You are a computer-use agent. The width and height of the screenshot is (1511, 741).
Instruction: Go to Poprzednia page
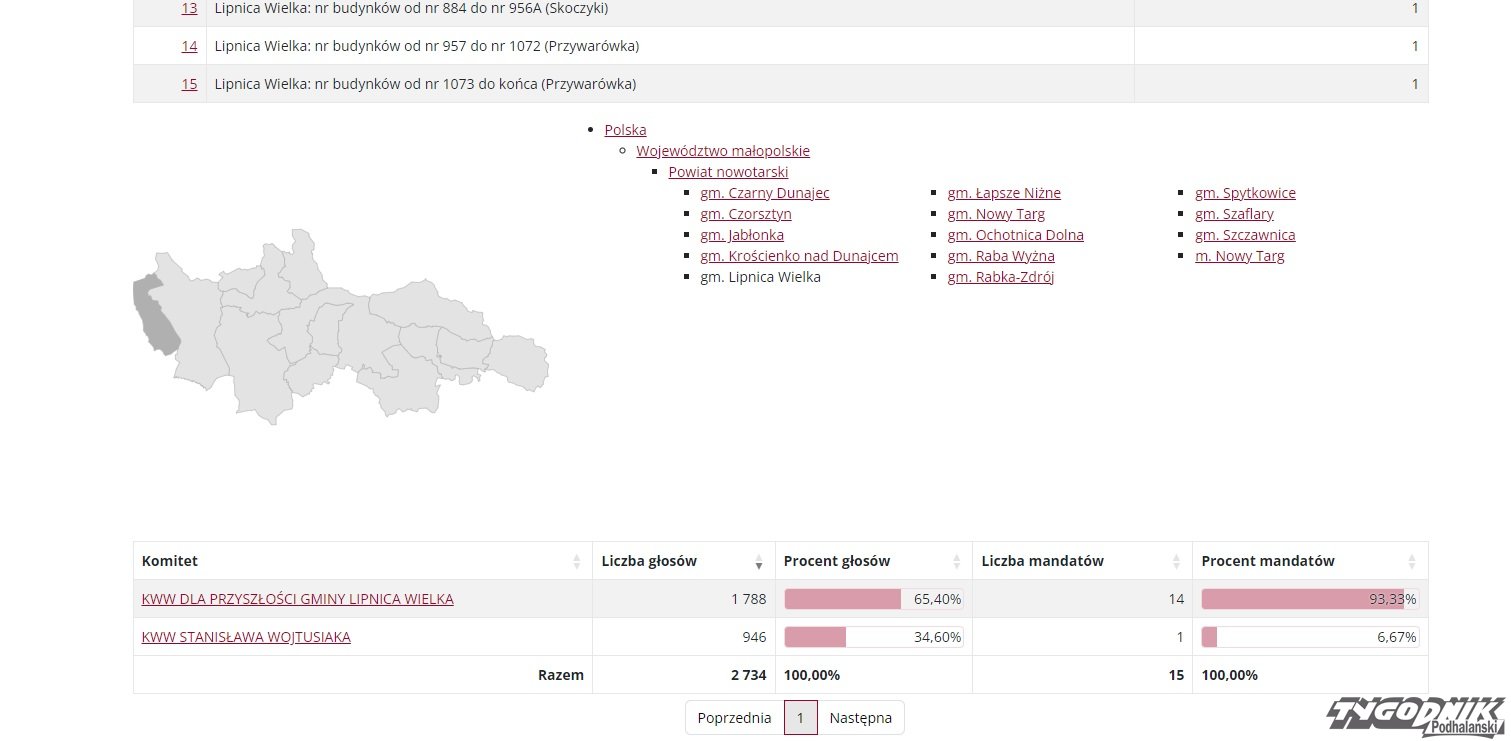click(734, 718)
